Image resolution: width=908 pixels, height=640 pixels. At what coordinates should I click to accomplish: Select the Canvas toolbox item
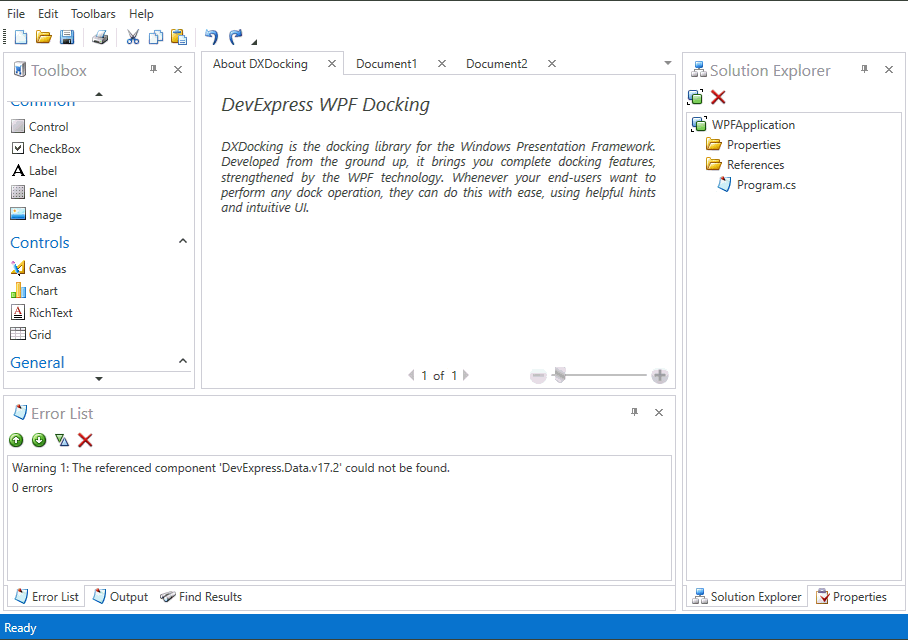click(x=39, y=268)
